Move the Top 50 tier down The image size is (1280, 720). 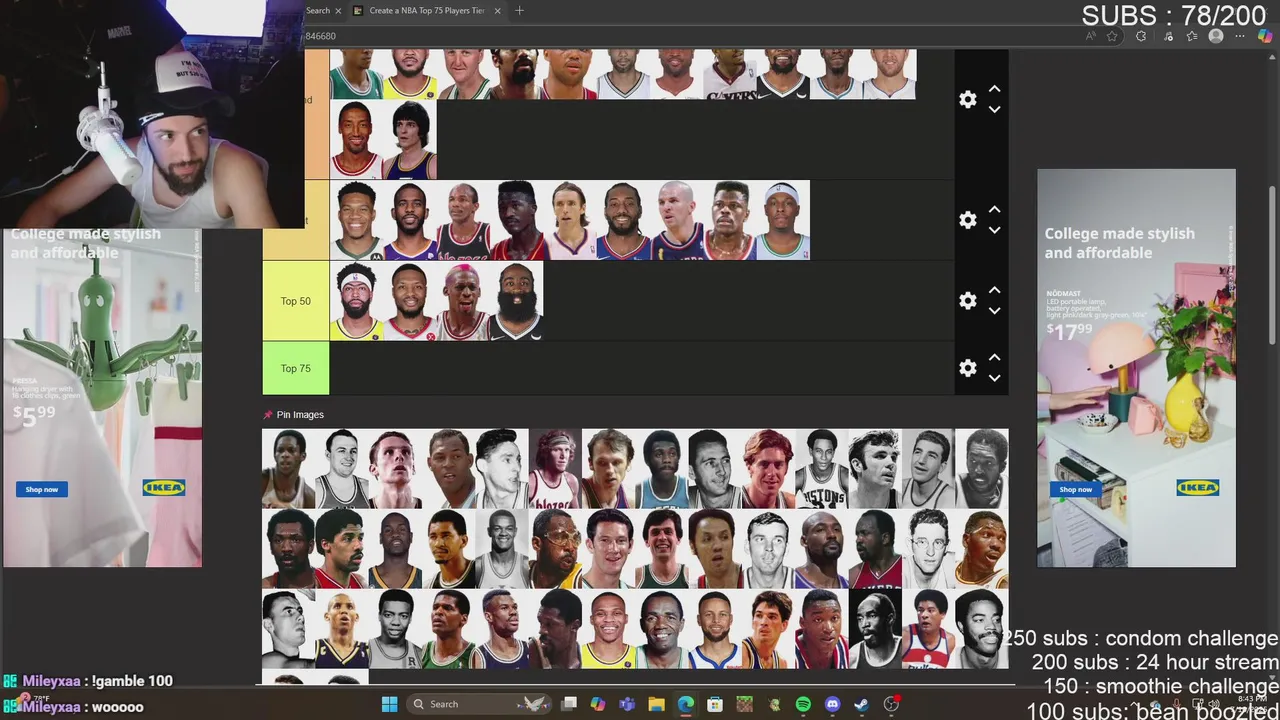tap(994, 311)
